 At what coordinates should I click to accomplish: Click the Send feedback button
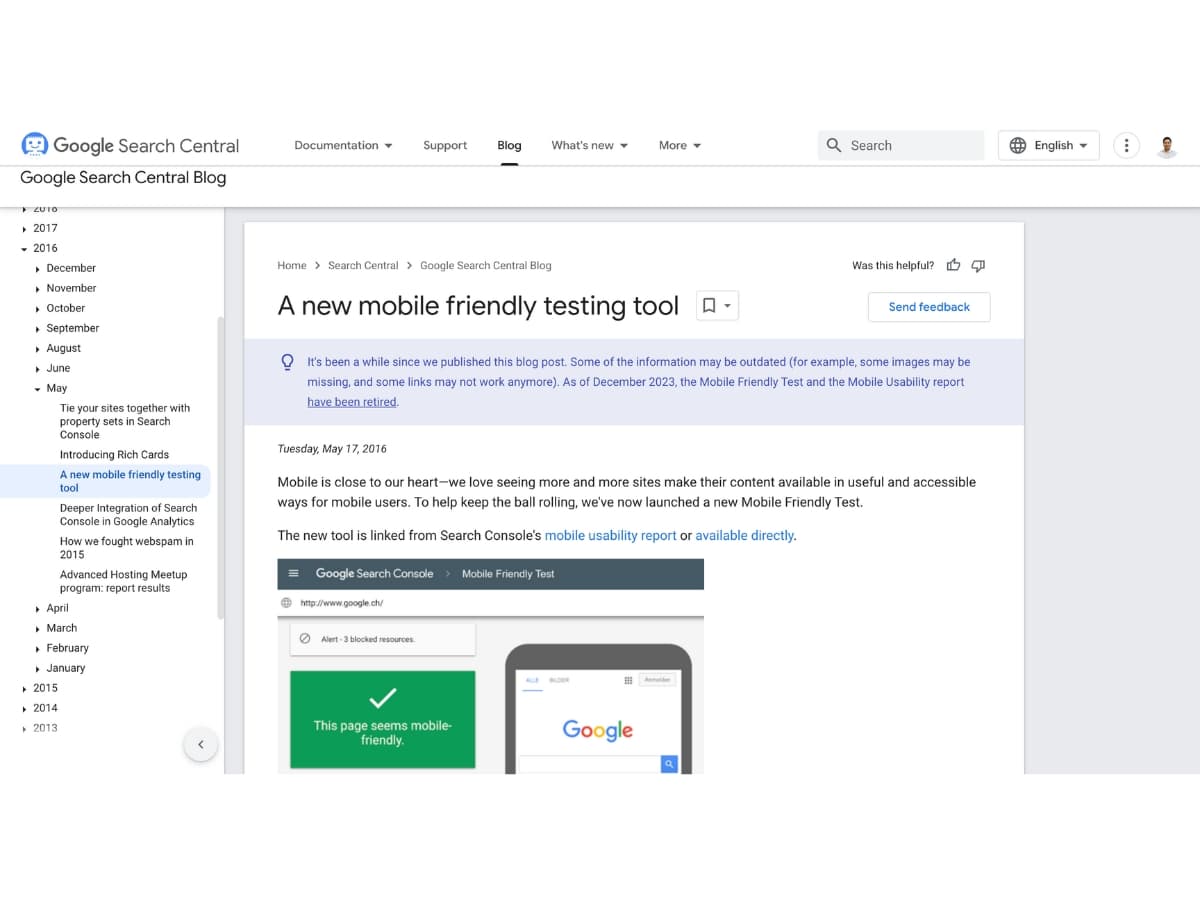coord(929,307)
